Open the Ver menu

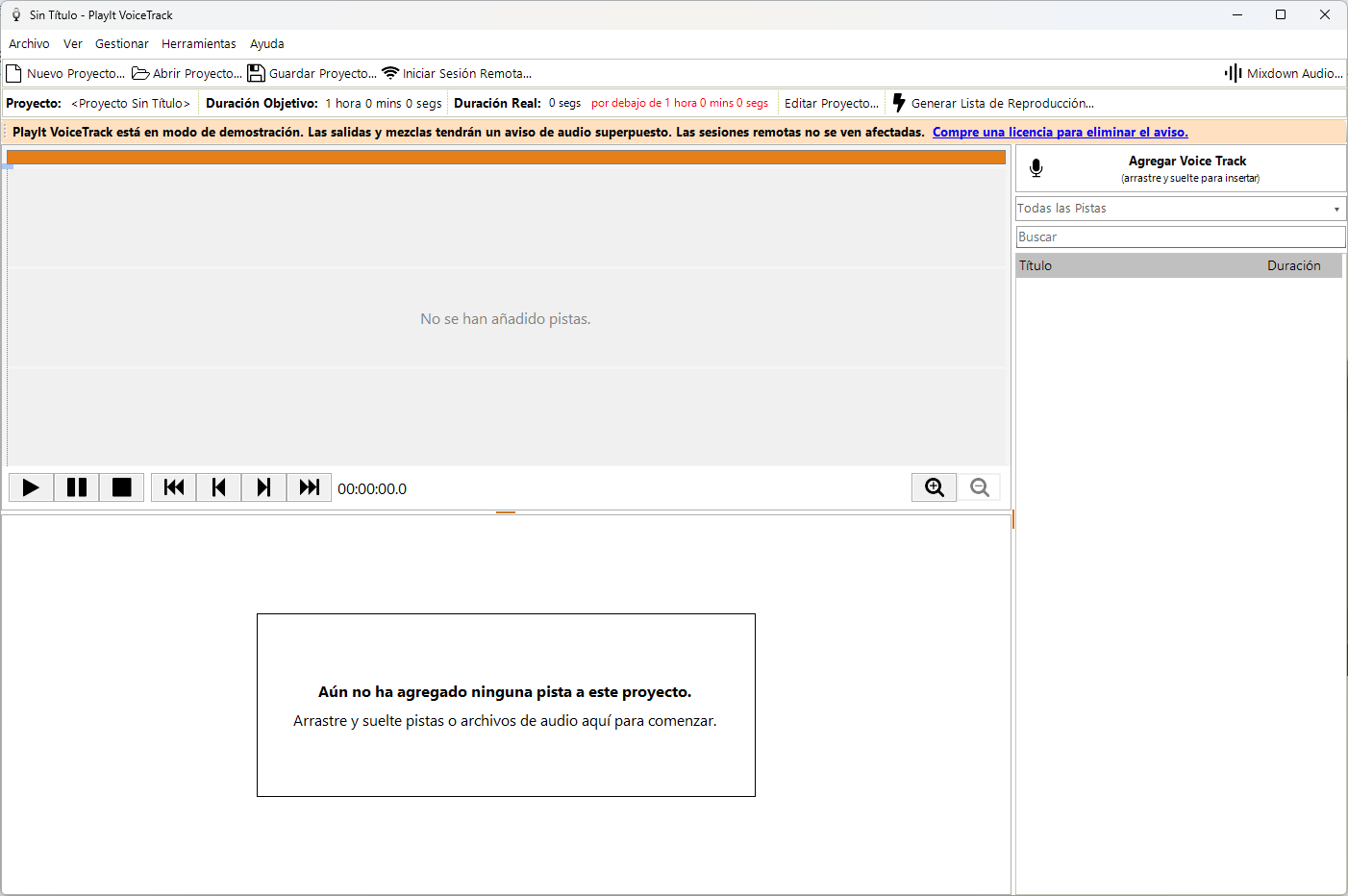(x=73, y=44)
